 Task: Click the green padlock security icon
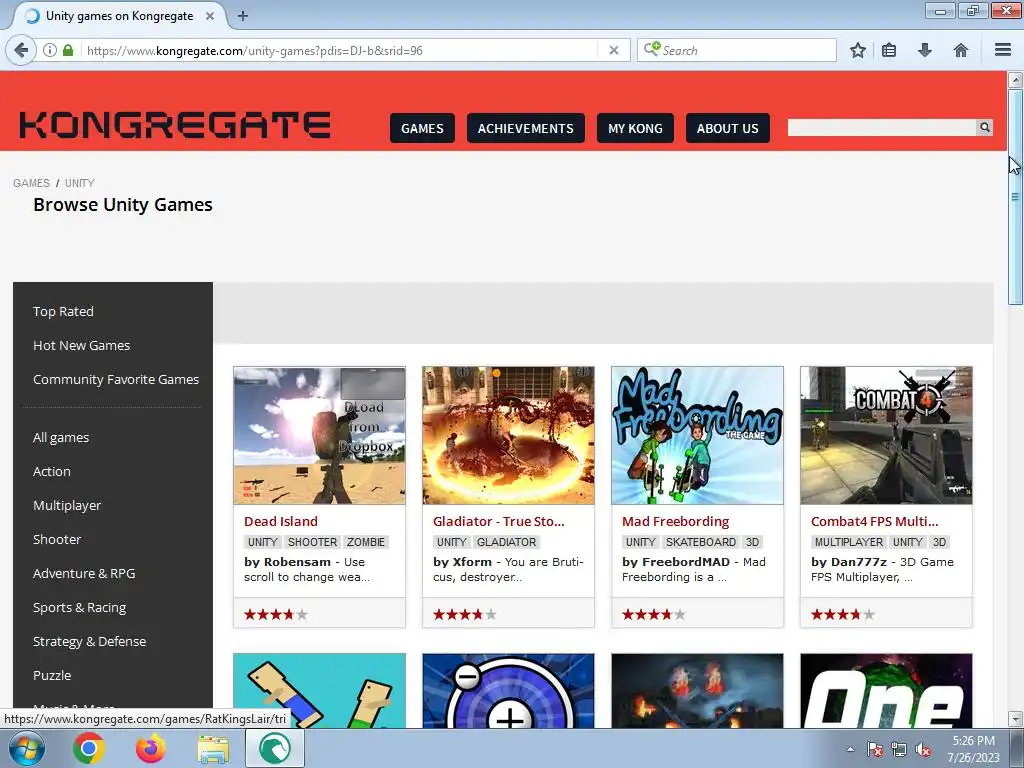pyautogui.click(x=68, y=50)
